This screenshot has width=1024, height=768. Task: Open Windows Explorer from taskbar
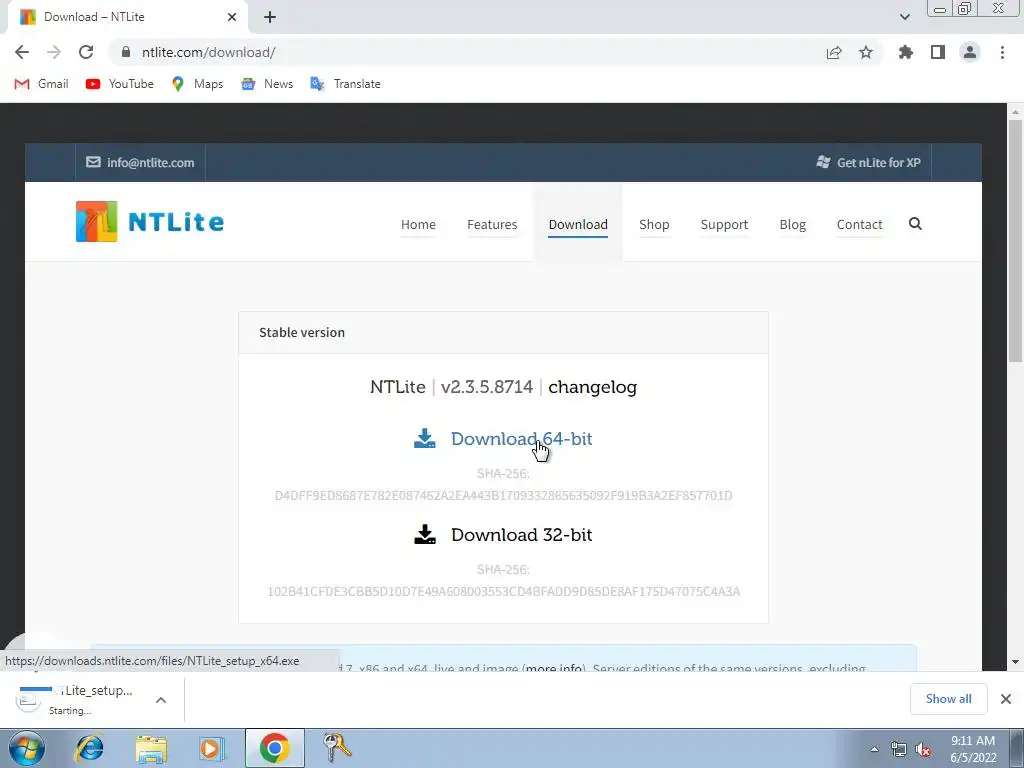151,748
